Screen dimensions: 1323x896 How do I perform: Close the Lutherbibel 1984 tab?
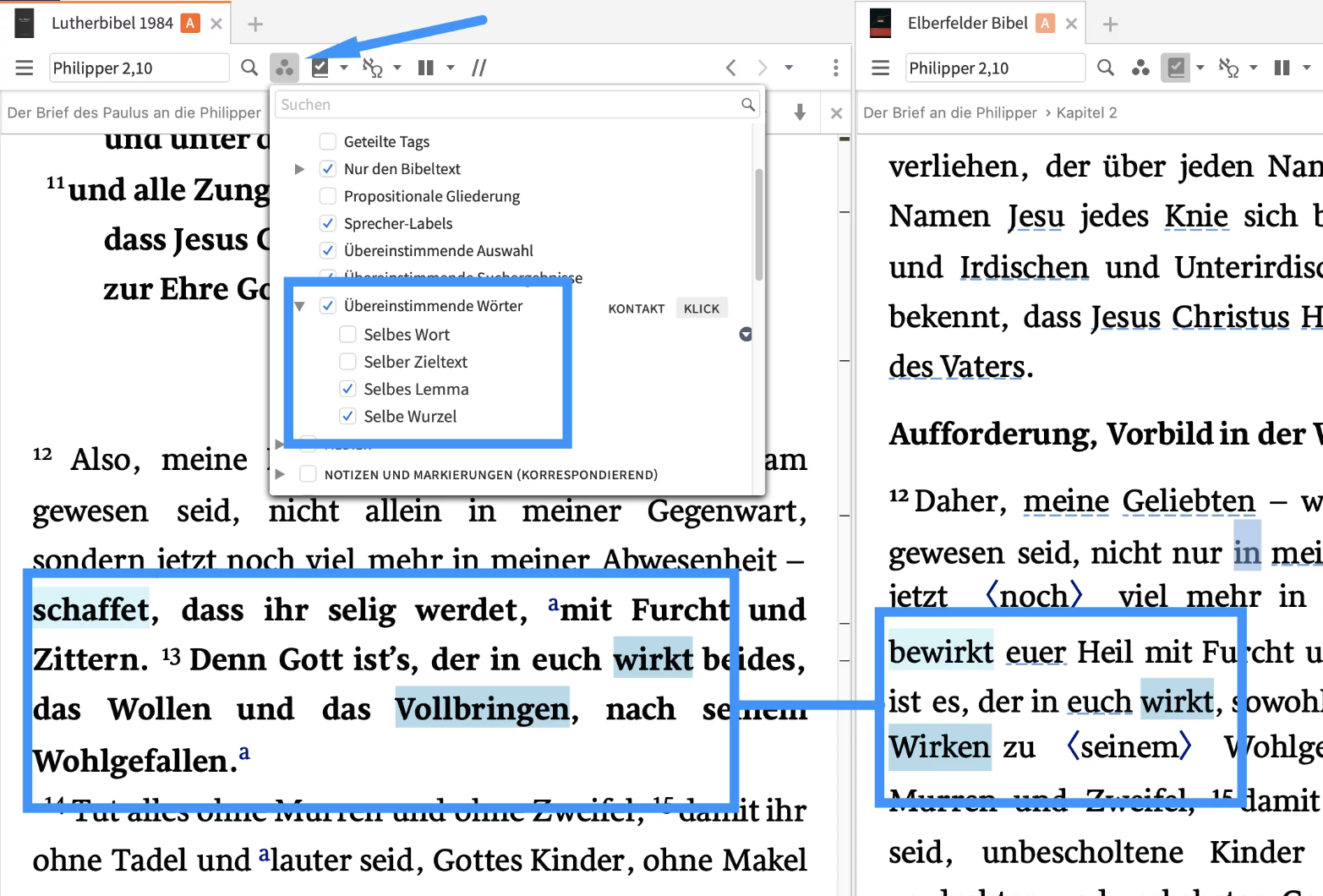(216, 24)
